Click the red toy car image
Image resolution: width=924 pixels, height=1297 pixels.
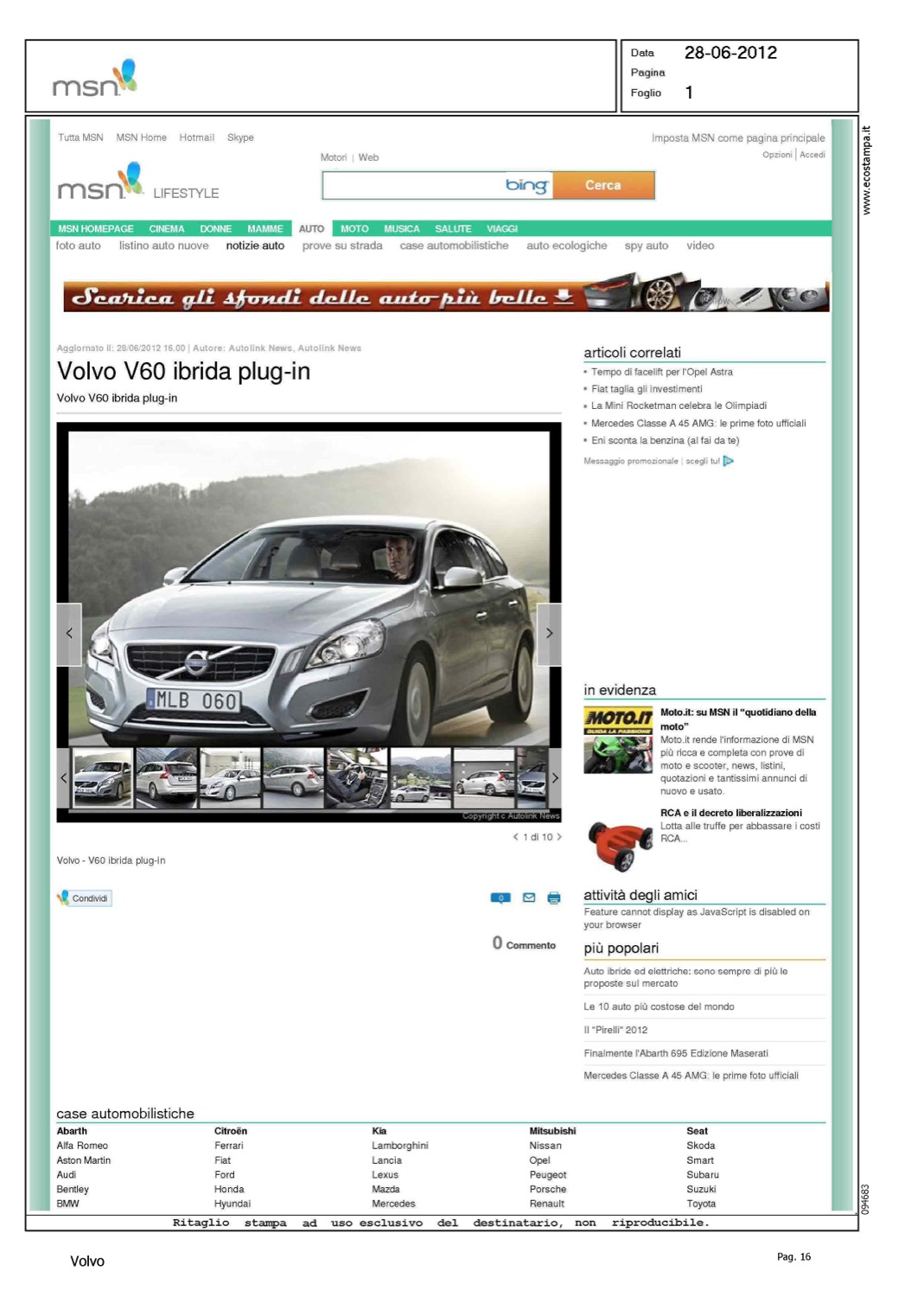tap(619, 844)
